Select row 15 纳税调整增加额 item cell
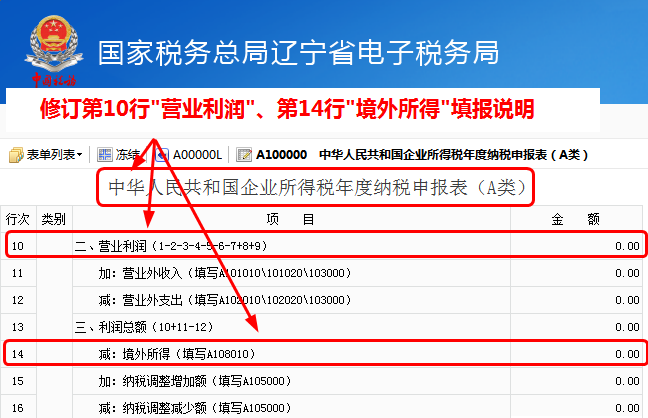Image resolution: width=648 pixels, height=418 pixels. point(291,381)
